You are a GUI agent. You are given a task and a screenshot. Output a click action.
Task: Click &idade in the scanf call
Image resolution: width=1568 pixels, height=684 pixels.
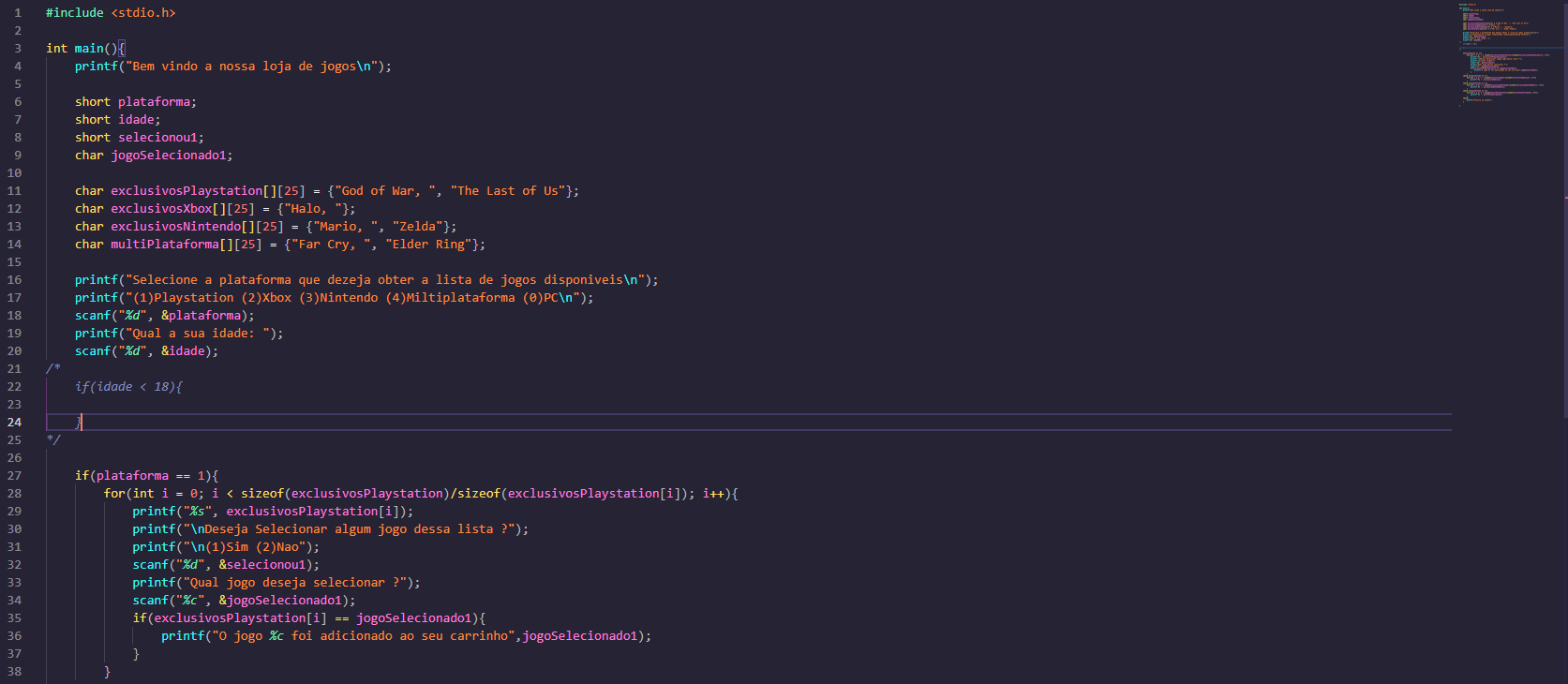click(183, 351)
